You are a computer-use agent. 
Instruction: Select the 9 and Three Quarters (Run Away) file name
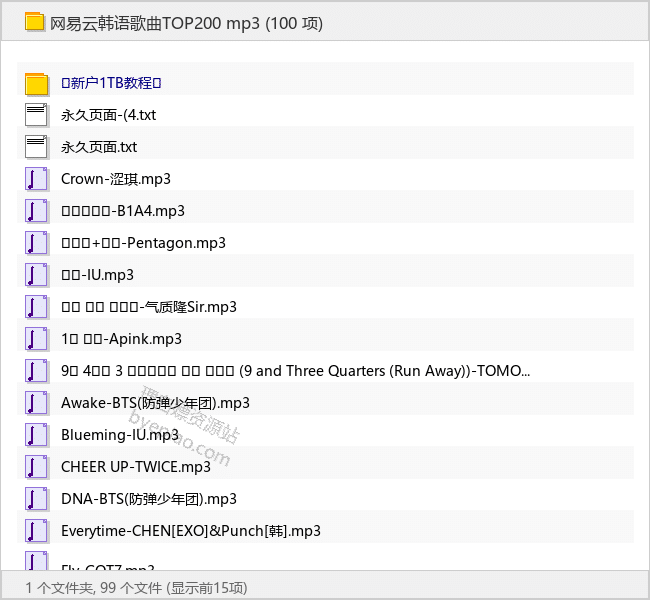[x=296, y=371]
